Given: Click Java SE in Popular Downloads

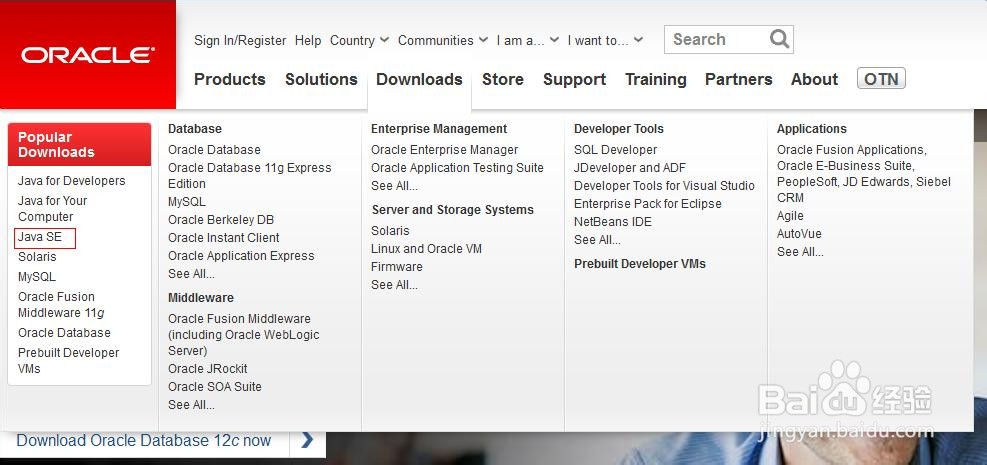Looking at the screenshot, I should [40, 237].
